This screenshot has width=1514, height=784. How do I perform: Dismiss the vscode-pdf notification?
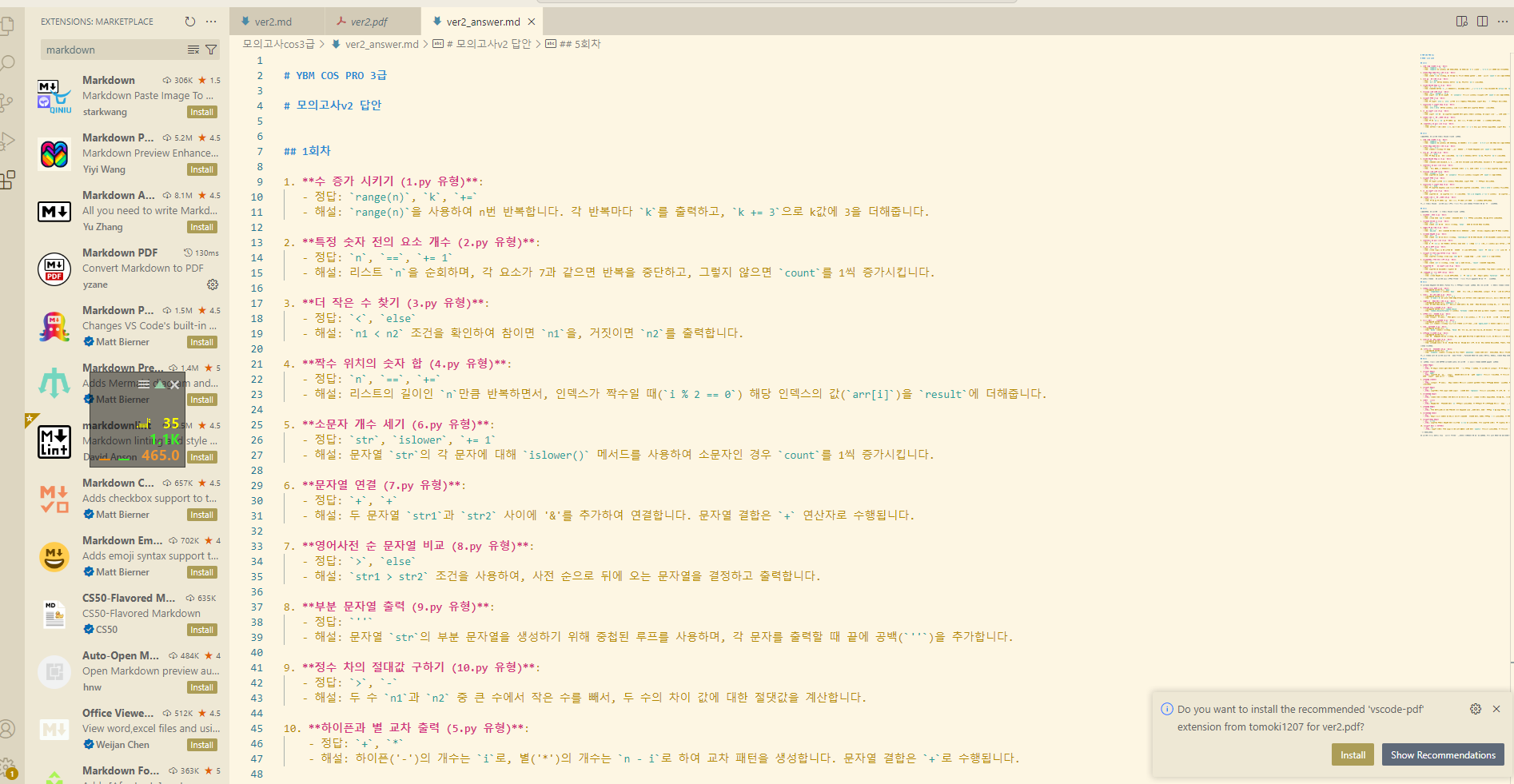(x=1496, y=709)
